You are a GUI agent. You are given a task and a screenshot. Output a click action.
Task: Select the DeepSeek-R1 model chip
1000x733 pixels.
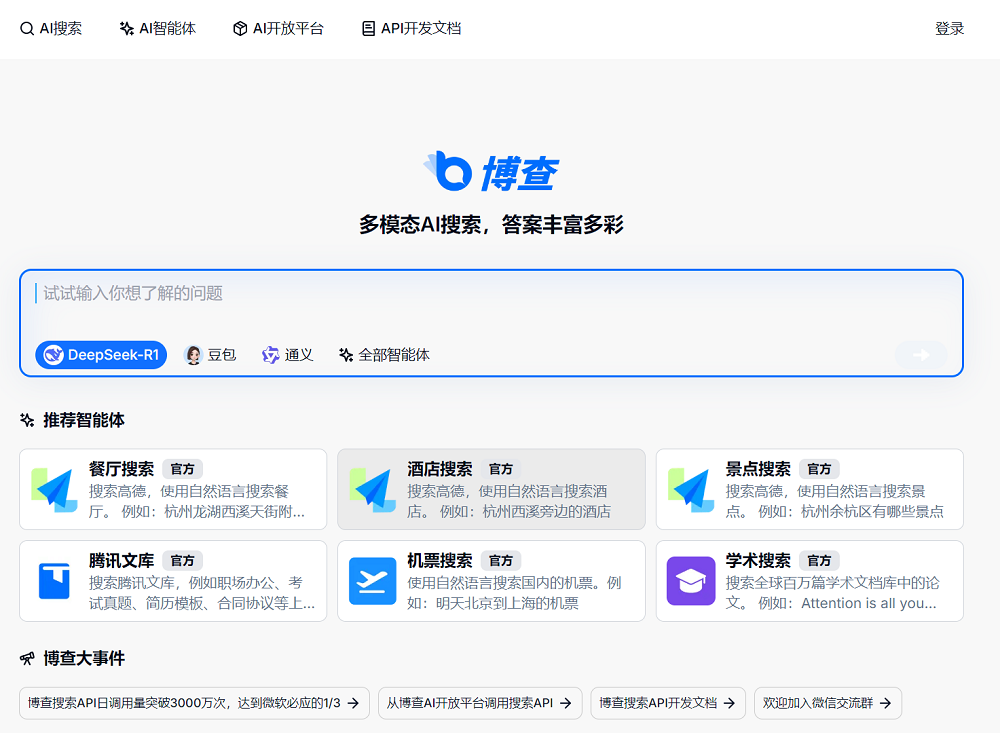click(100, 354)
